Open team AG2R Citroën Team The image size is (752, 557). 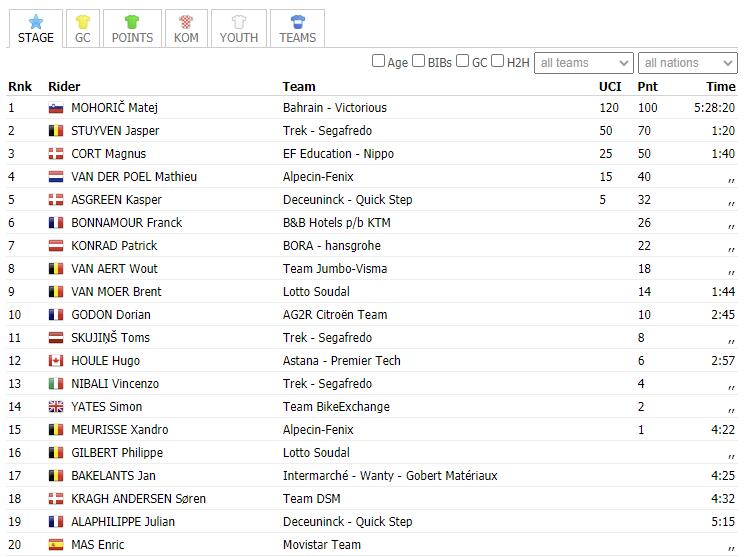click(335, 315)
